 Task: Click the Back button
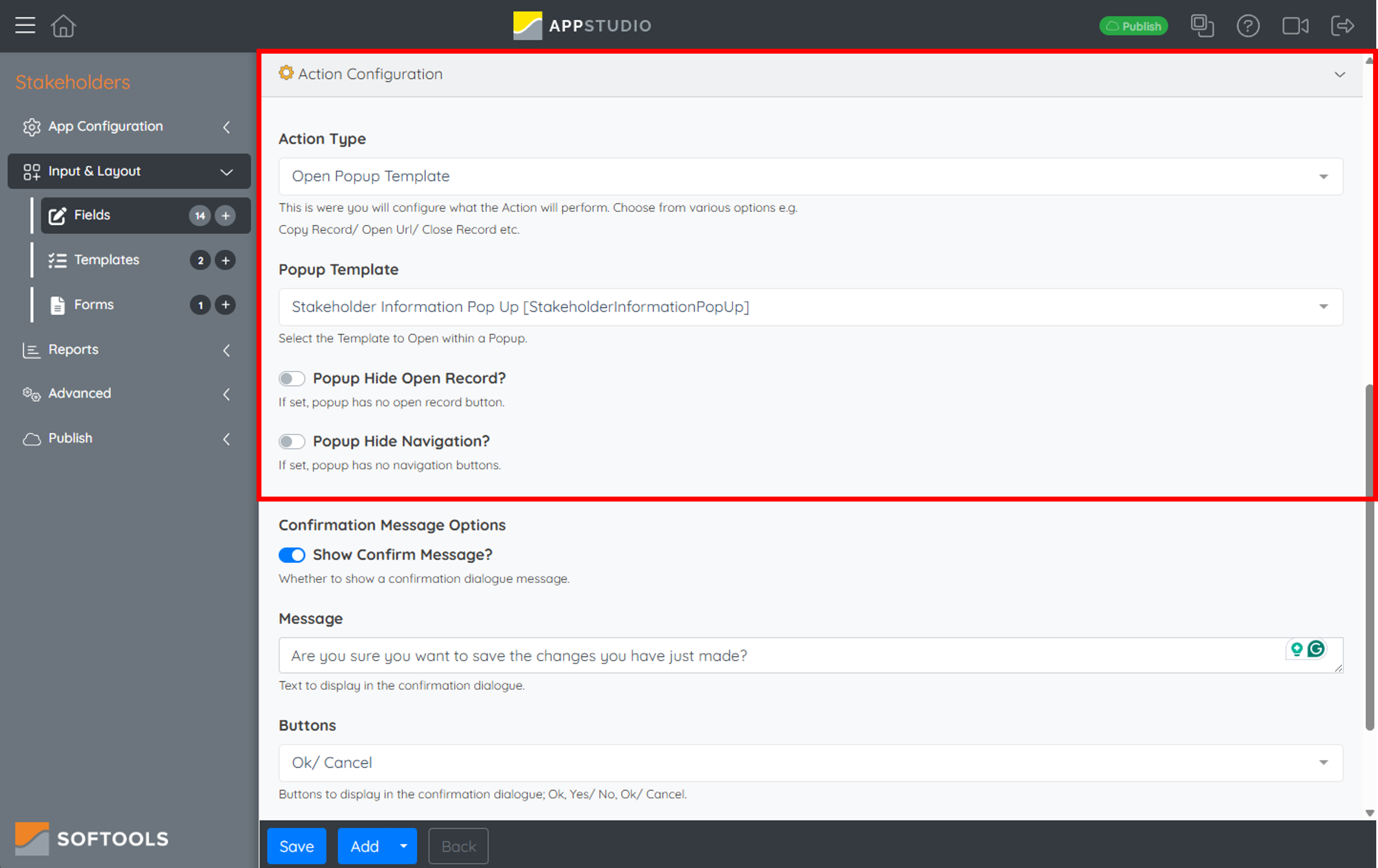click(458, 846)
